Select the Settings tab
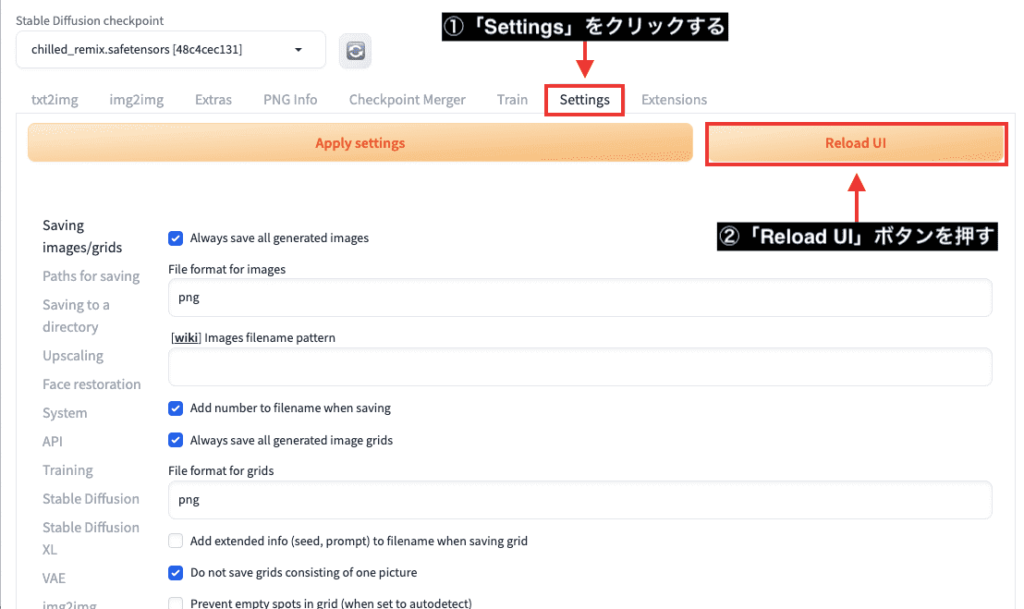 584,100
